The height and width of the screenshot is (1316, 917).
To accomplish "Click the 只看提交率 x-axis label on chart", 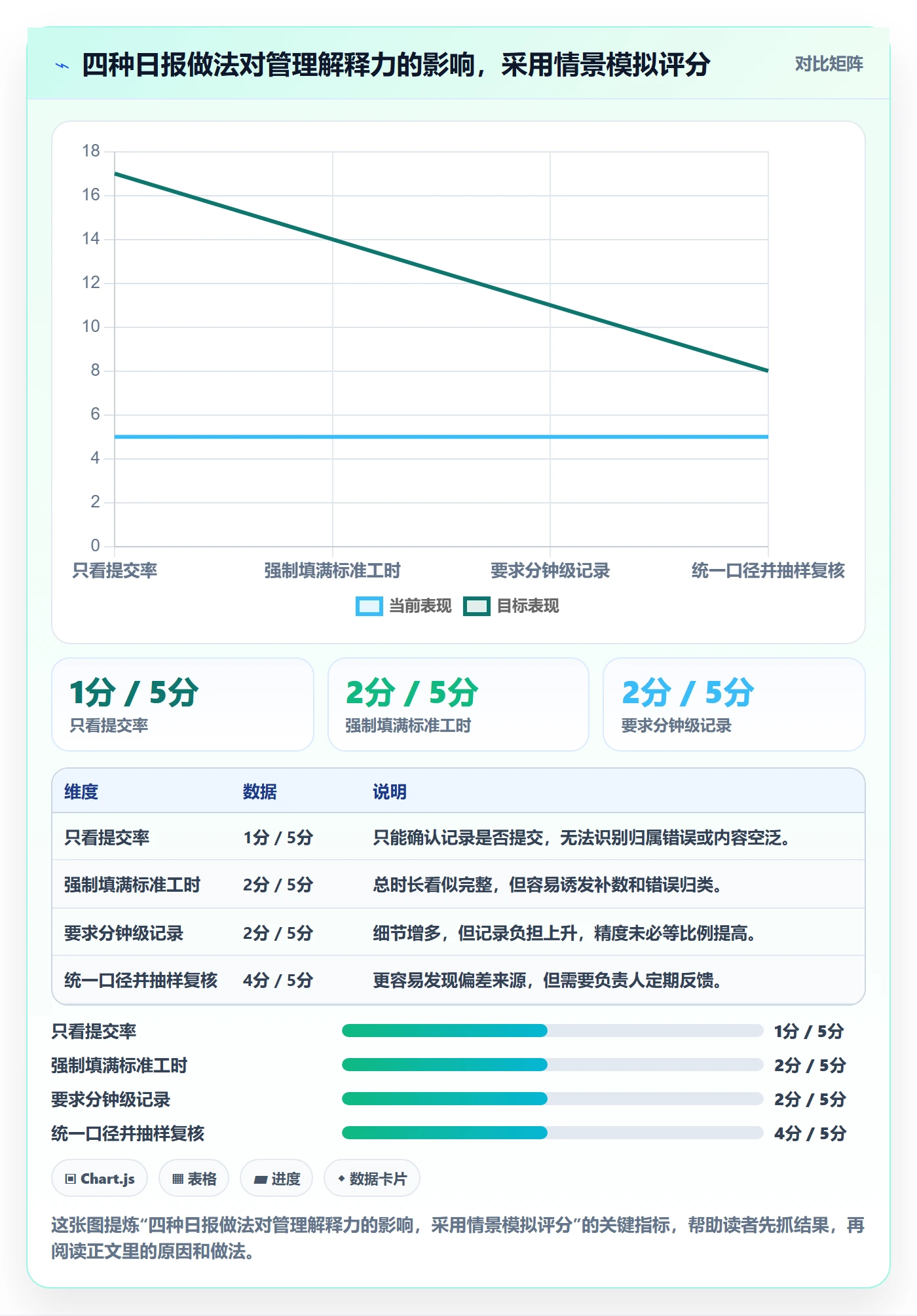I will pyautogui.click(x=115, y=570).
